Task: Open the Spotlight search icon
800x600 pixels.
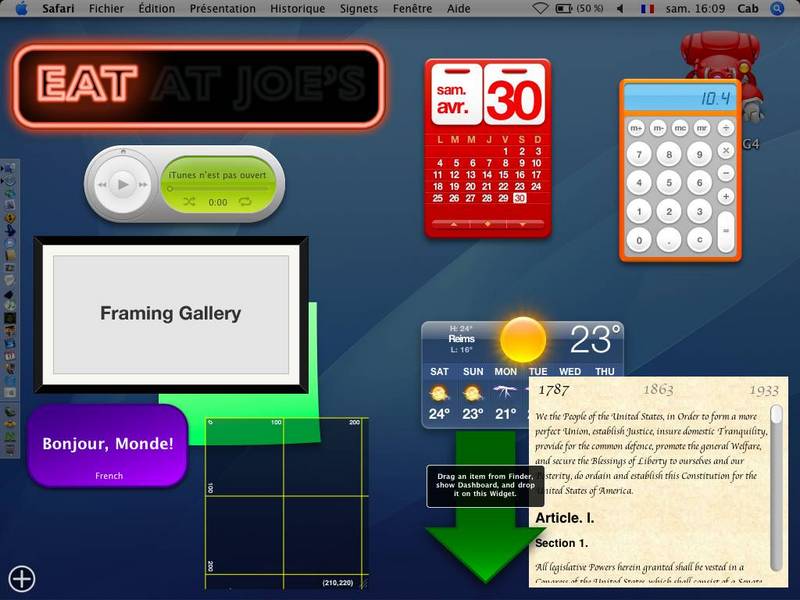Action: tap(777, 9)
